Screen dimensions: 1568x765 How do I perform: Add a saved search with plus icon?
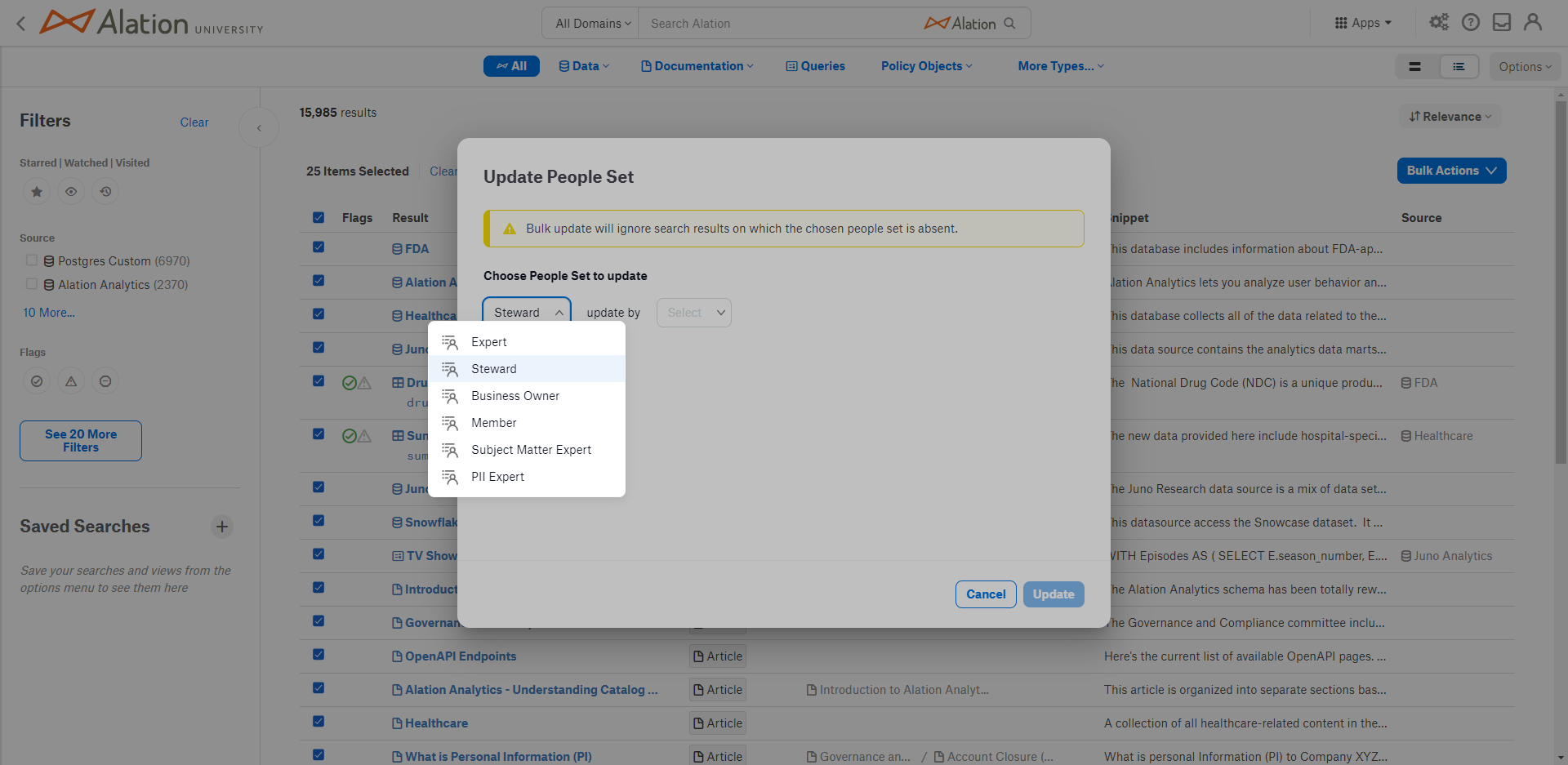[x=222, y=527]
